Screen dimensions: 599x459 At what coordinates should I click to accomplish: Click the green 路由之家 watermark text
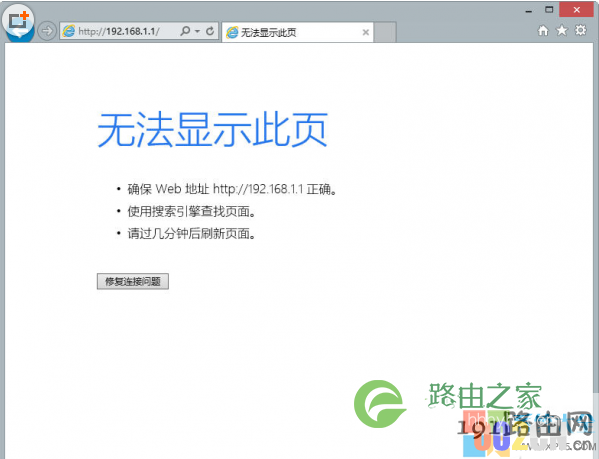(484, 396)
